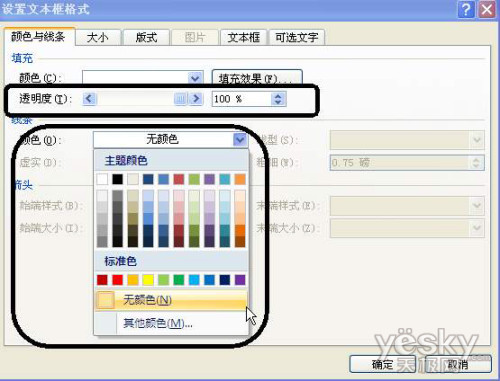This screenshot has width=500, height=381.
Task: Choose purple standard color
Action: pyautogui.click(x=240, y=280)
